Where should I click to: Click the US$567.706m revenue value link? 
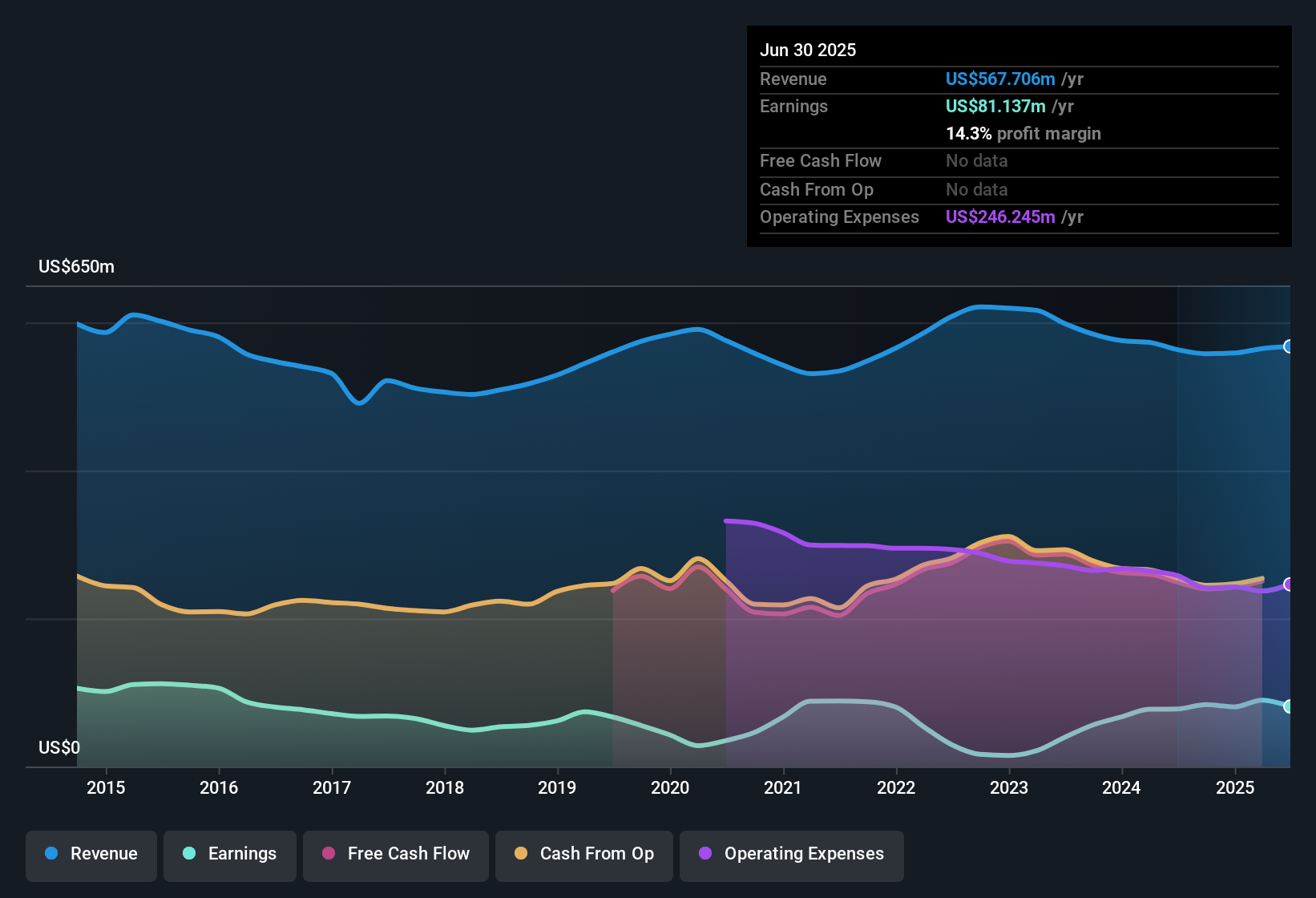(999, 79)
